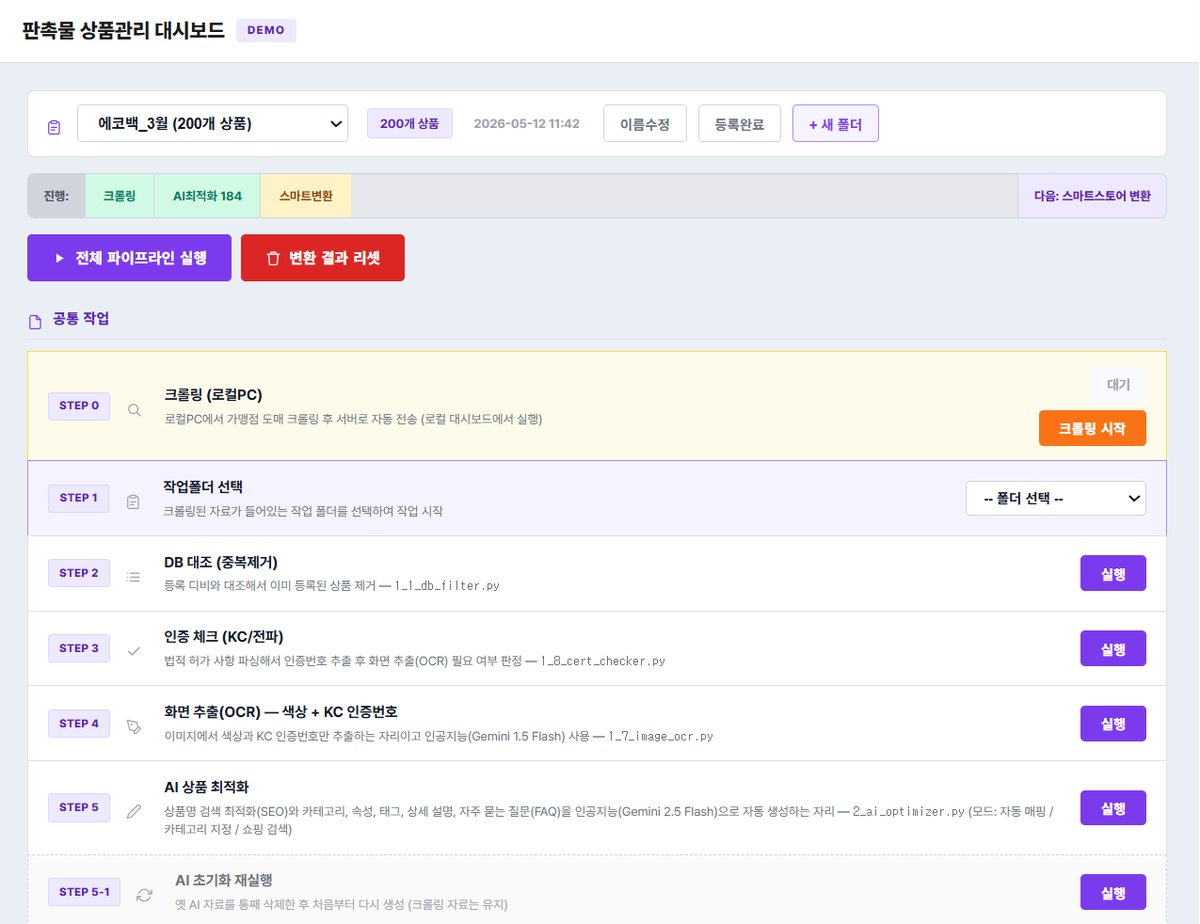The image size is (1200, 924).
Task: Click 실행 for AI 상품 최적화
Action: tap(1113, 808)
